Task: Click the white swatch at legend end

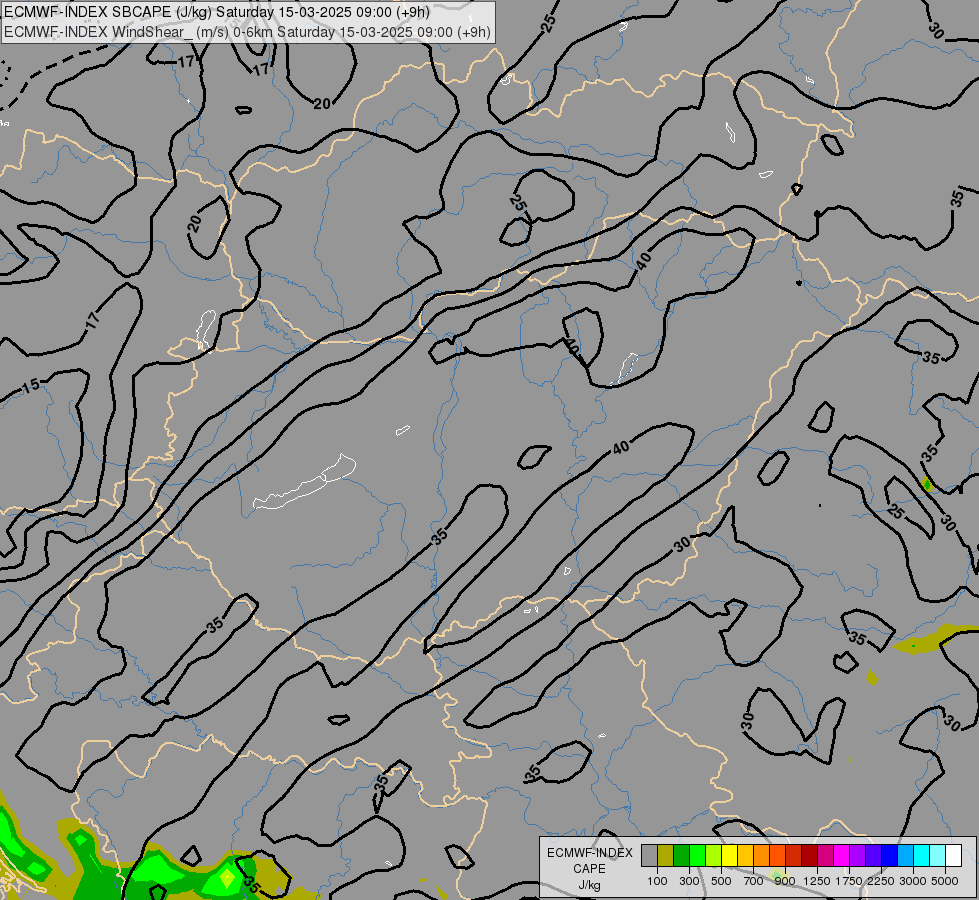Action: pos(953,855)
